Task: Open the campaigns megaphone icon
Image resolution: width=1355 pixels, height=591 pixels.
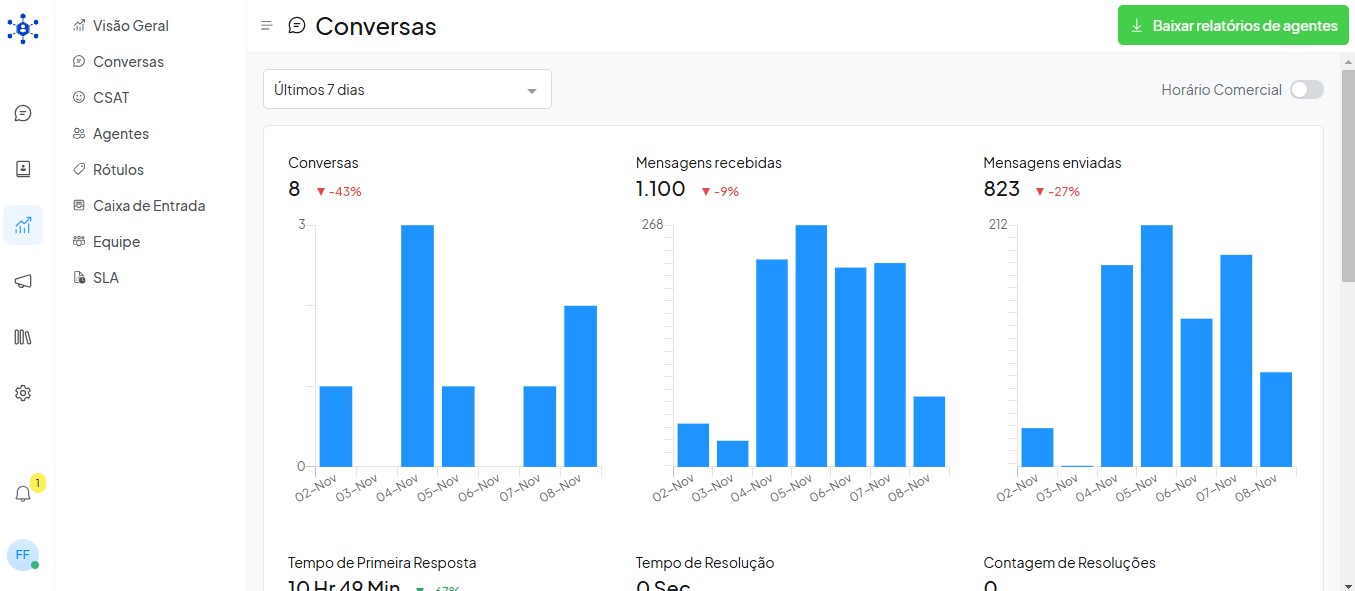Action: 23,281
